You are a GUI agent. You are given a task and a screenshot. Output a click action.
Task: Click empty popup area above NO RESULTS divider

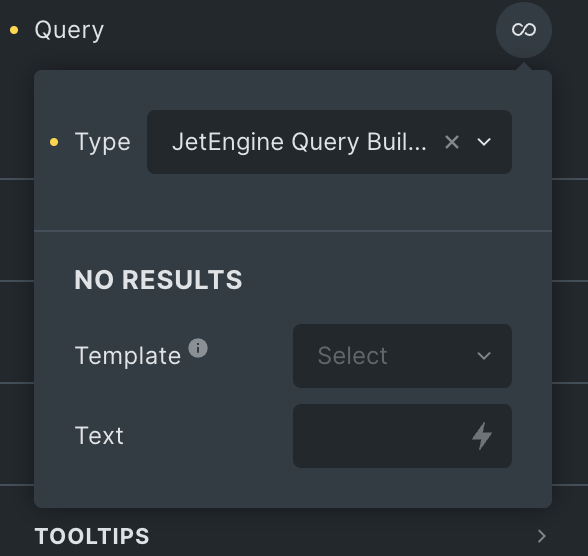[x=292, y=202]
